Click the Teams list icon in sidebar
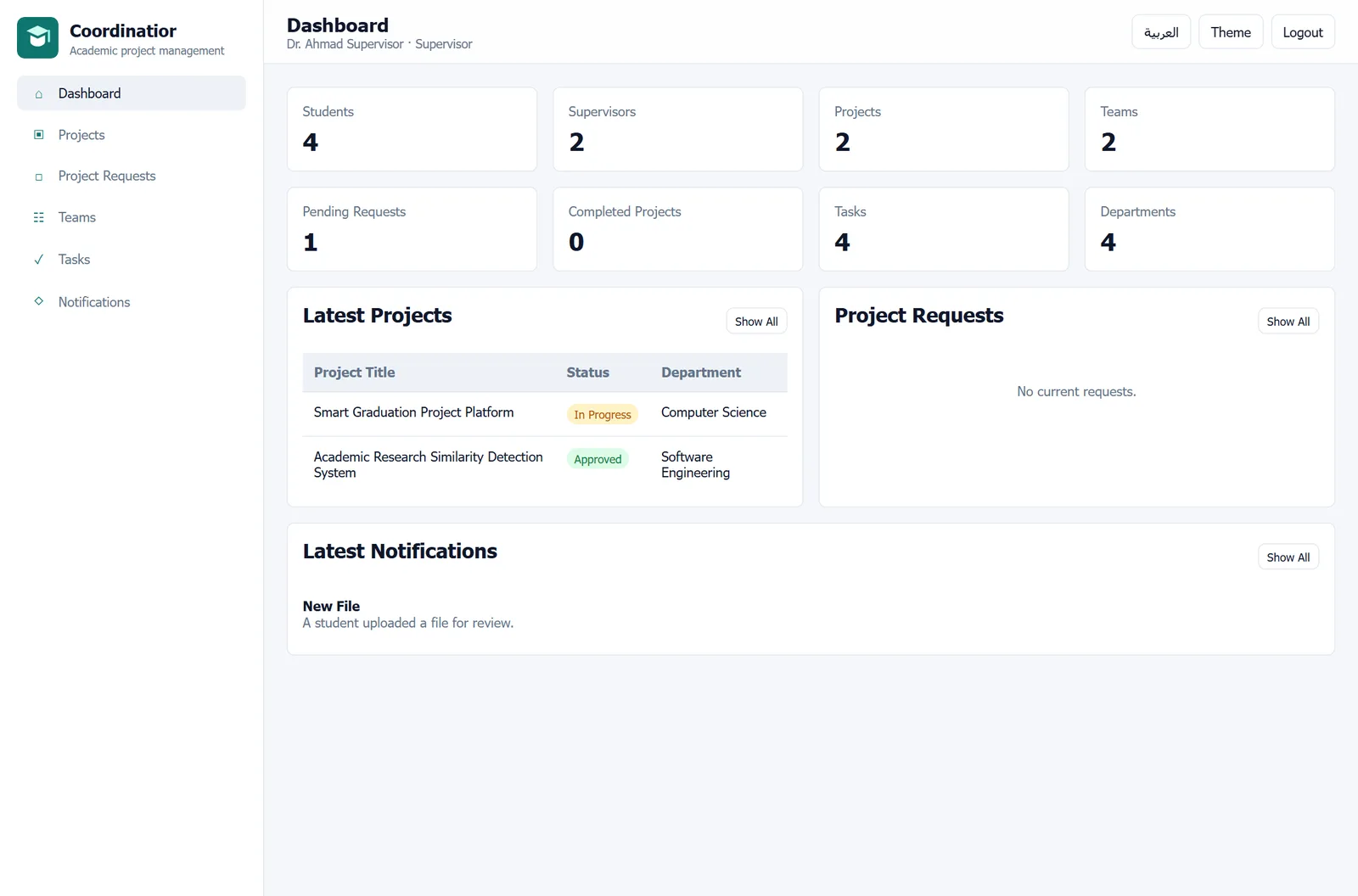The image size is (1358, 896). click(38, 218)
